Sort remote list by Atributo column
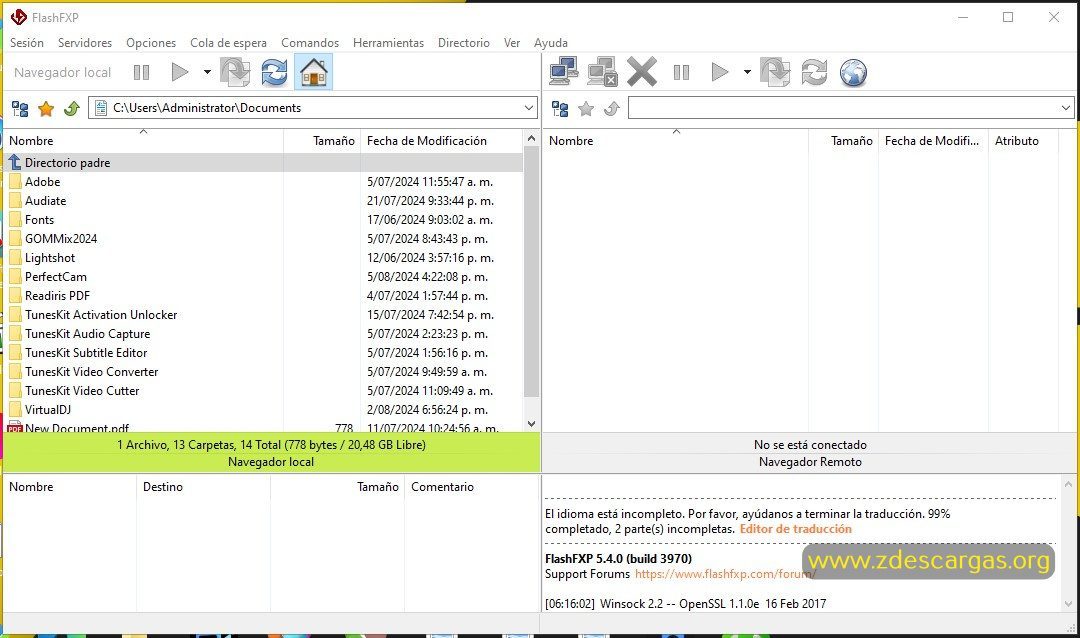Viewport: 1080px width, 638px height. 1023,141
